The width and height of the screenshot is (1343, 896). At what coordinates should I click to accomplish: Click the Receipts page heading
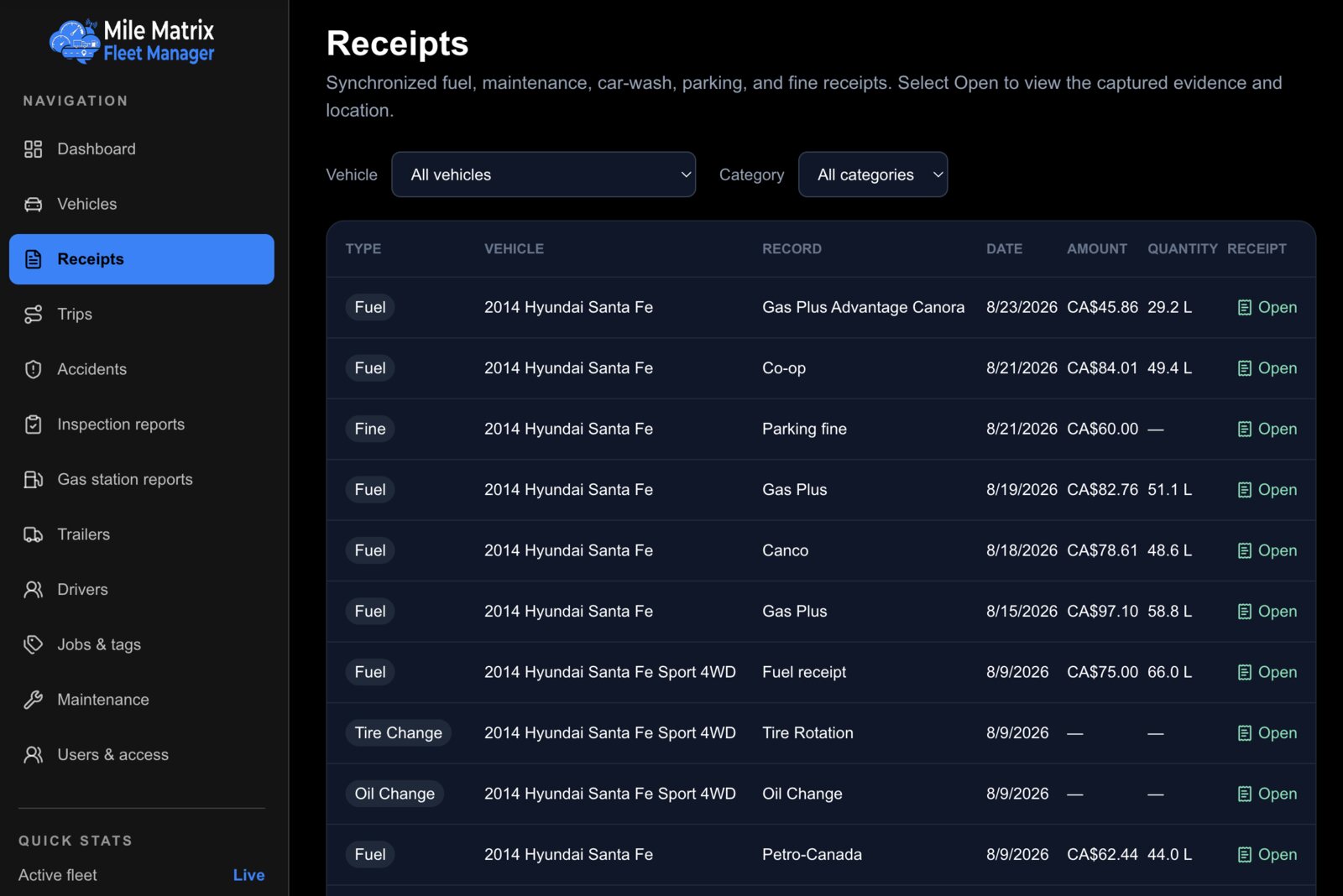397,44
